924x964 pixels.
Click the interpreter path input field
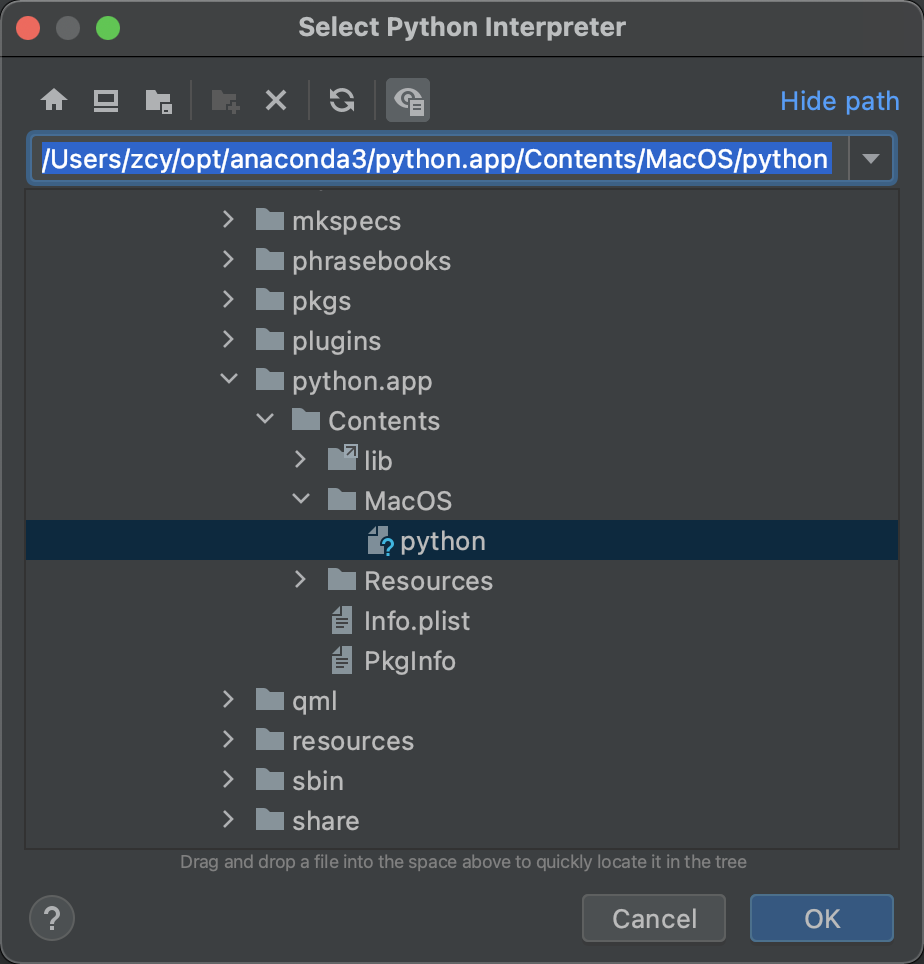click(440, 159)
